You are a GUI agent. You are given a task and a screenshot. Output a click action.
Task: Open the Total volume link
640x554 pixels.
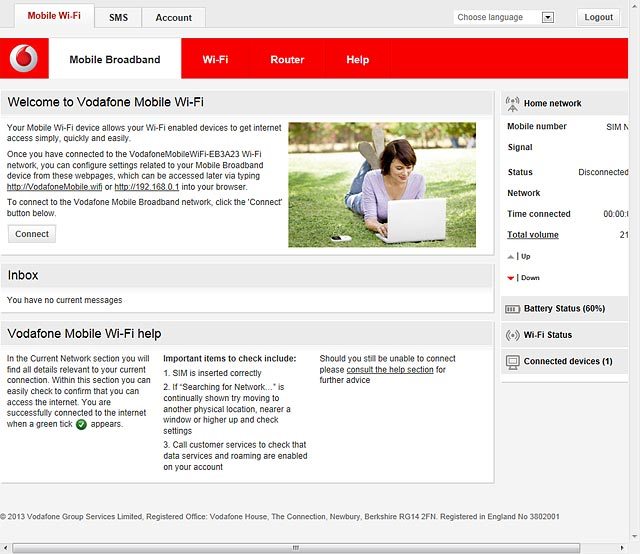[533, 235]
